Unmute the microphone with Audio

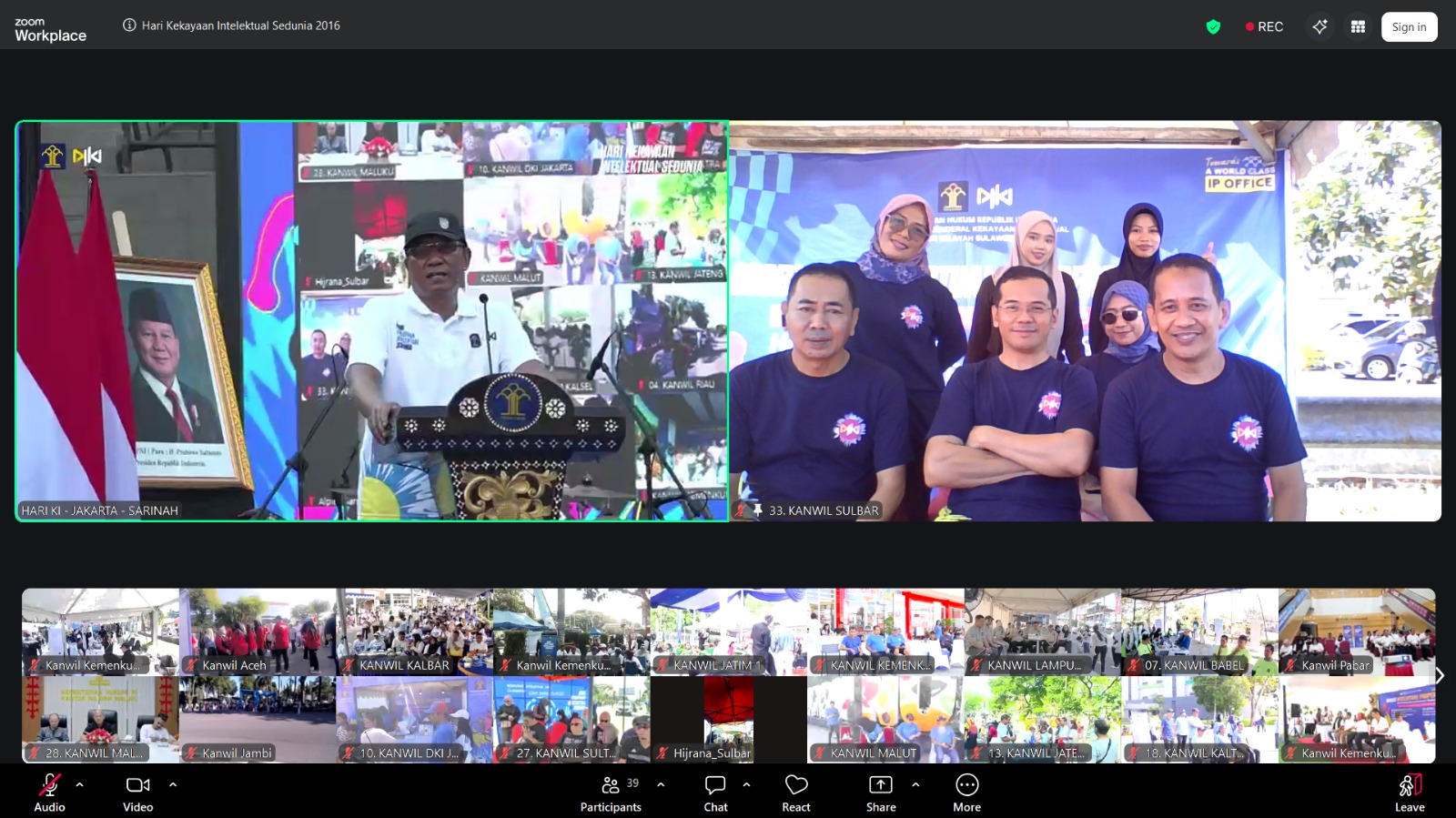(49, 793)
